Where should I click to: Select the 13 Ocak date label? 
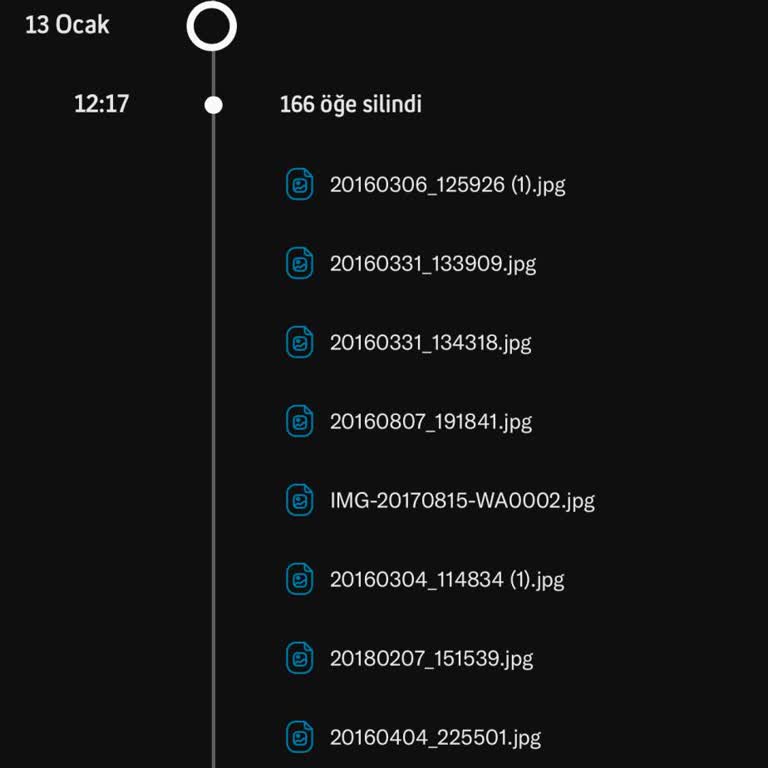pyautogui.click(x=67, y=25)
